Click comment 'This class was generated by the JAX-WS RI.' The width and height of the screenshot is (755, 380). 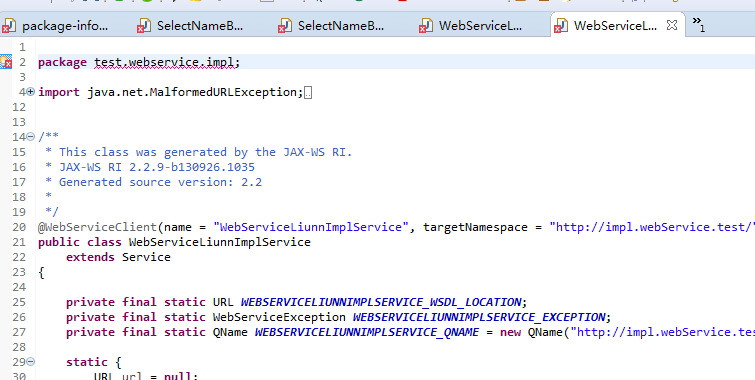(x=206, y=152)
